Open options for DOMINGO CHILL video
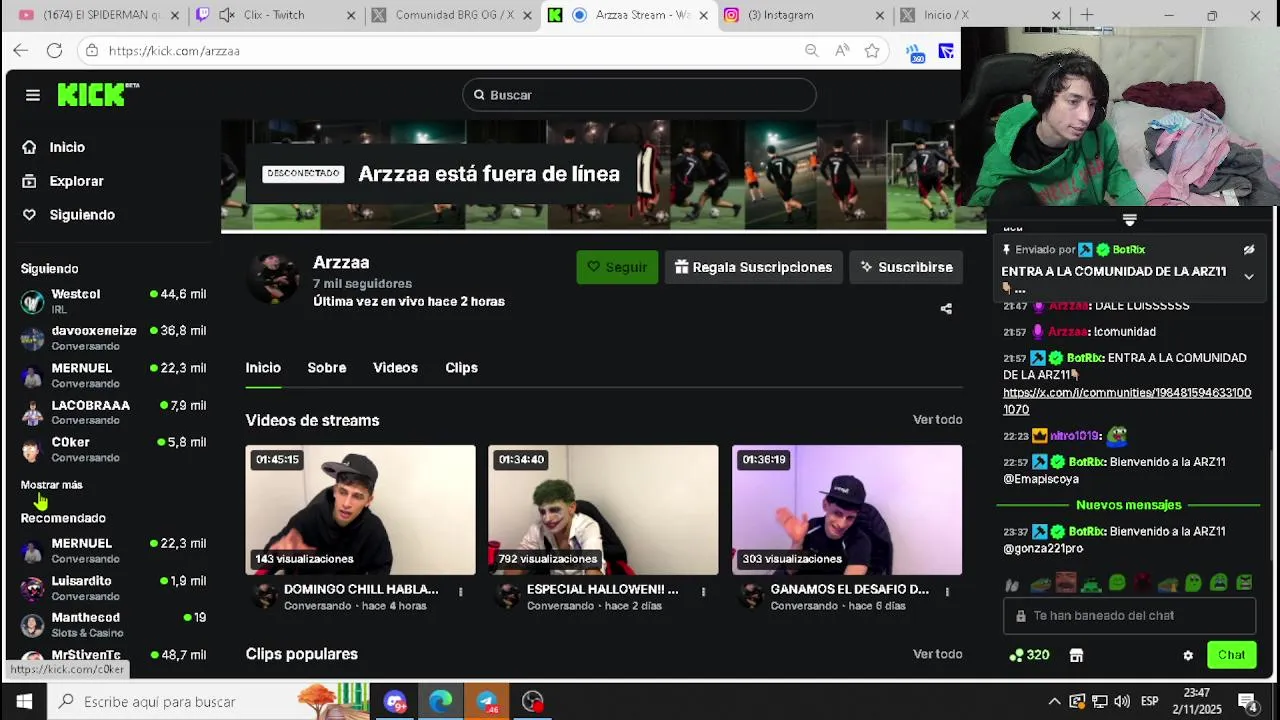 click(x=460, y=592)
